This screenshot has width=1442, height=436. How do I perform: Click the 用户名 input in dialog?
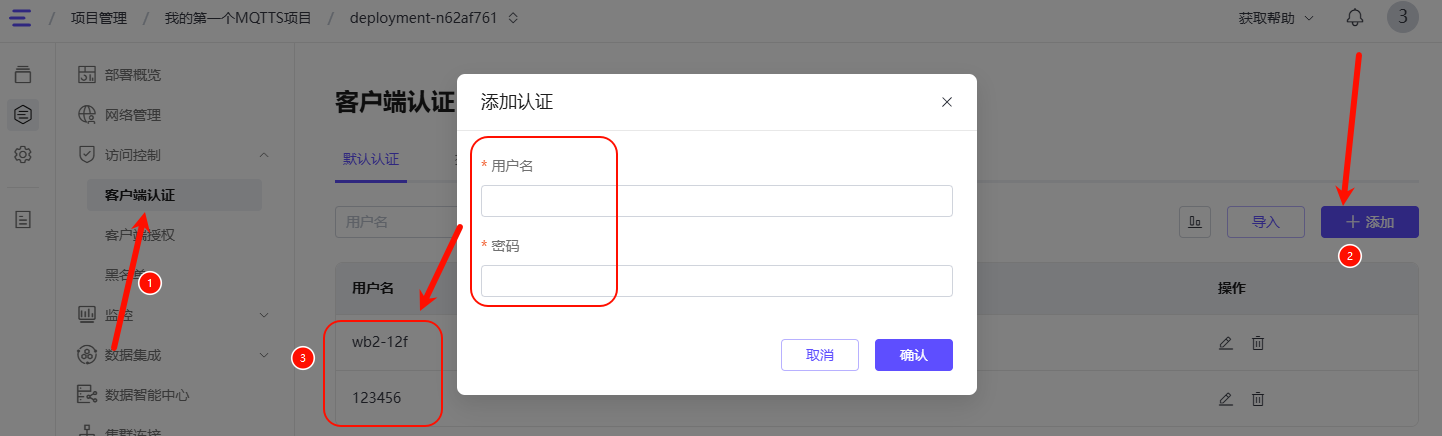[716, 201]
